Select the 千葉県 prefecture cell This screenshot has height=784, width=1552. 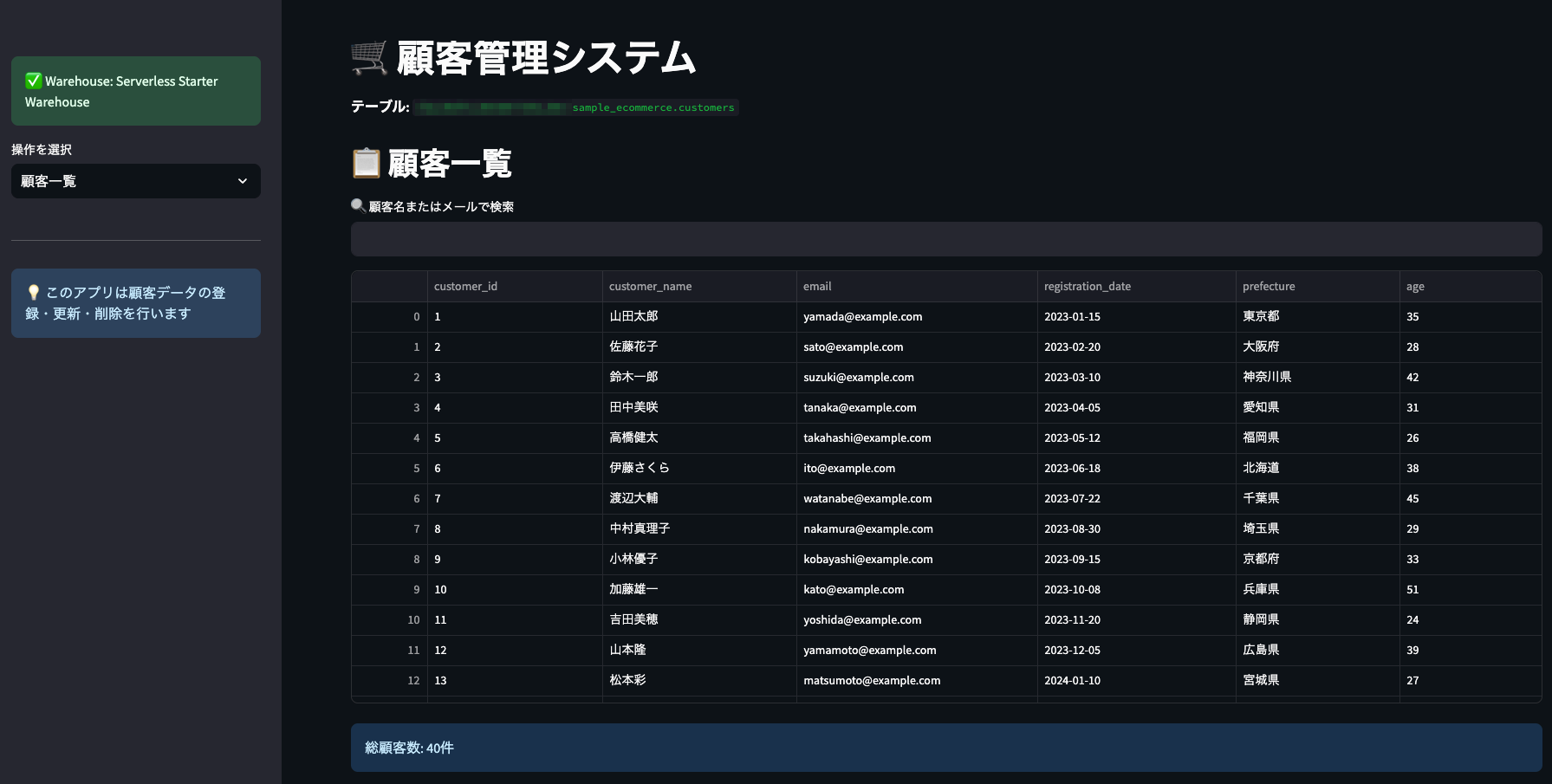[x=1318, y=499]
